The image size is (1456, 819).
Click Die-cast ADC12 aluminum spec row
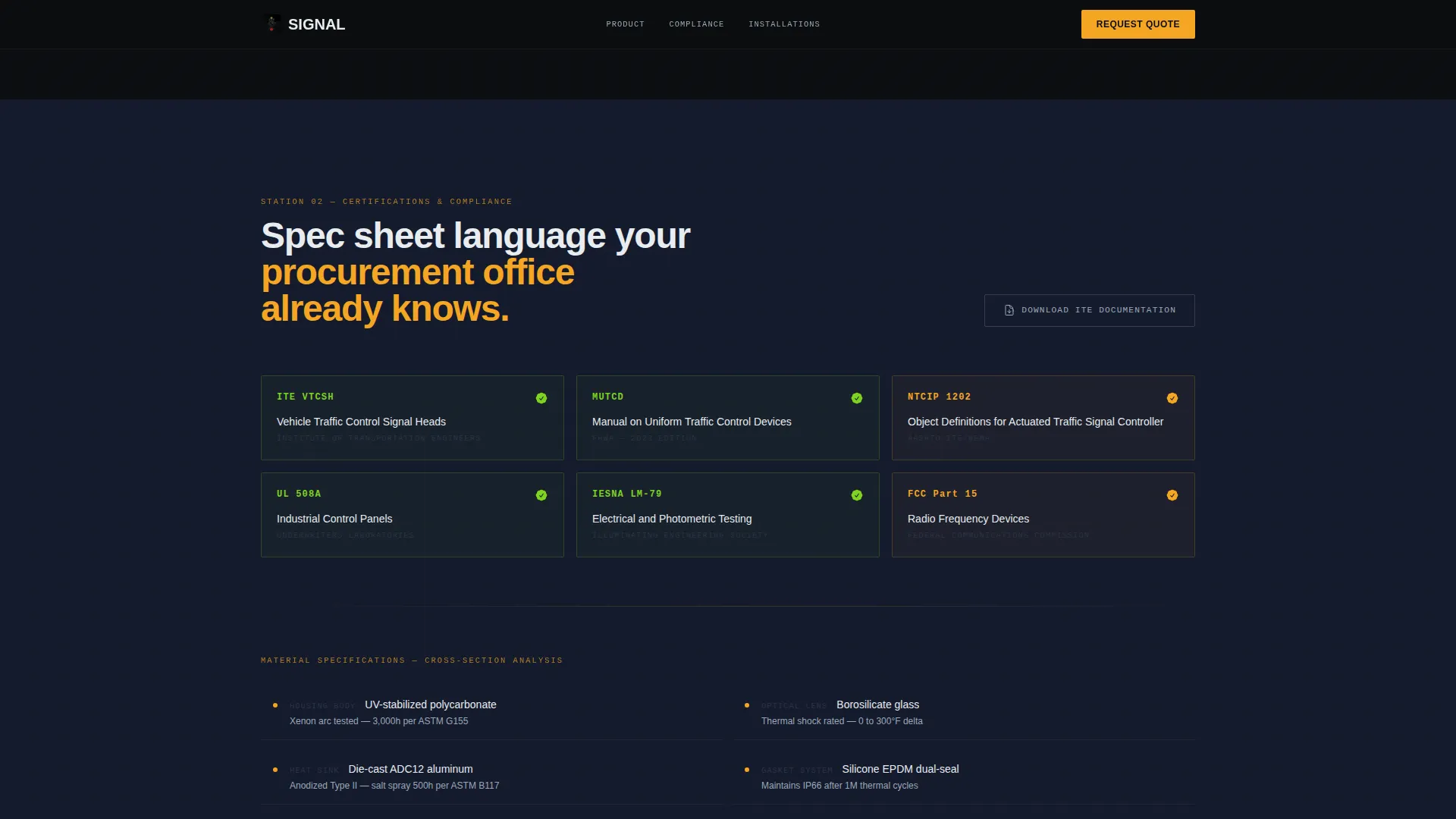tap(492, 777)
